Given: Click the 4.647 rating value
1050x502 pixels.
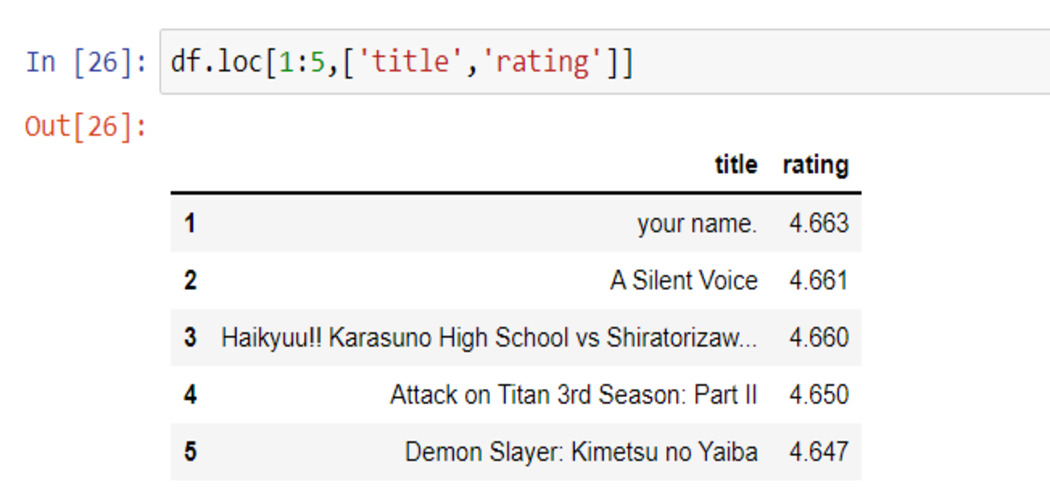Looking at the screenshot, I should point(818,452).
